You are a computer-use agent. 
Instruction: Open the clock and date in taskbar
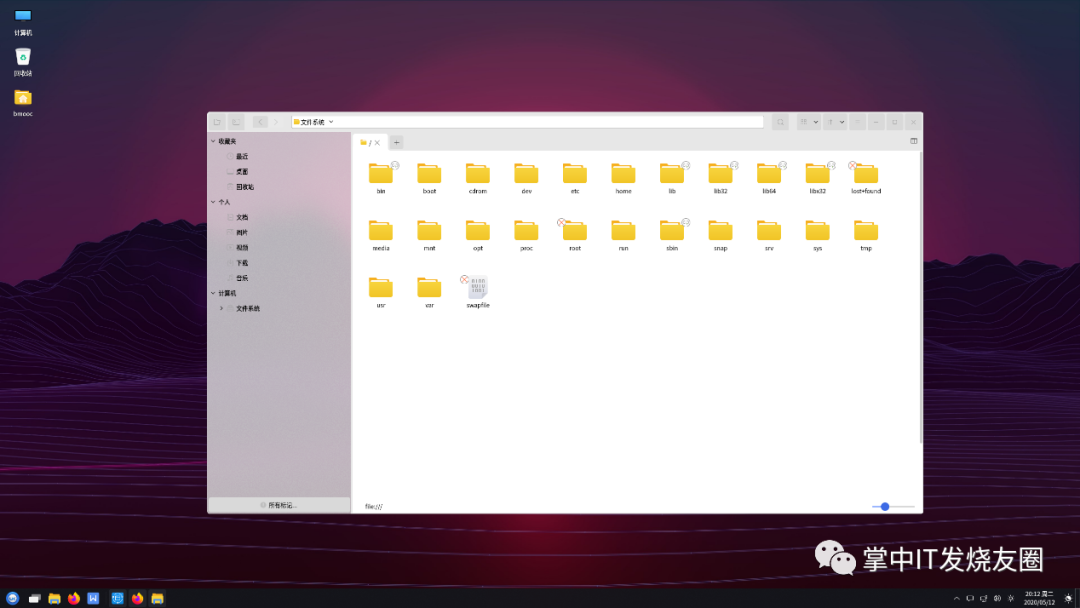pos(1039,598)
